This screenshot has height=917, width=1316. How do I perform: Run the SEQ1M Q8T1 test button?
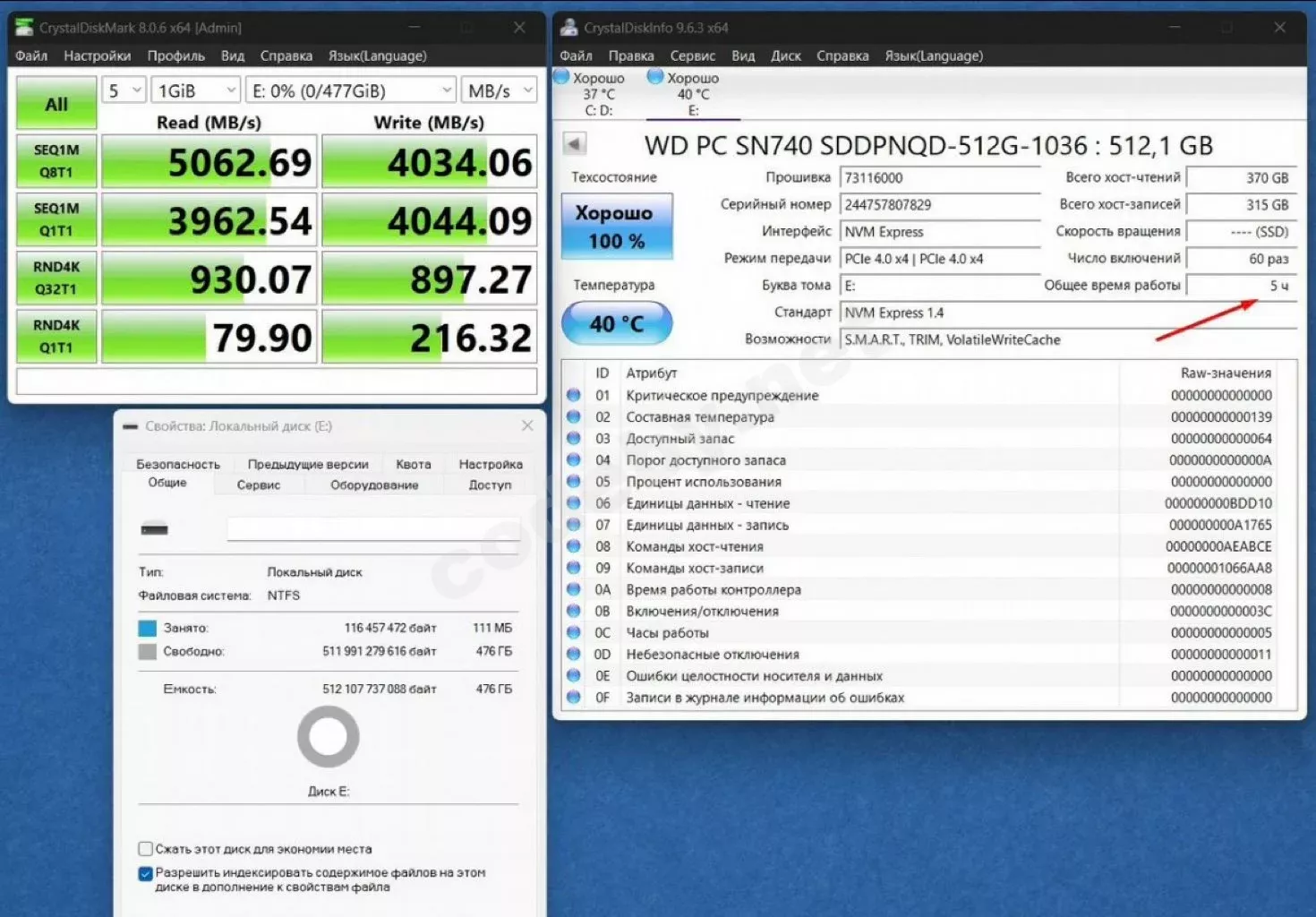[x=56, y=161]
